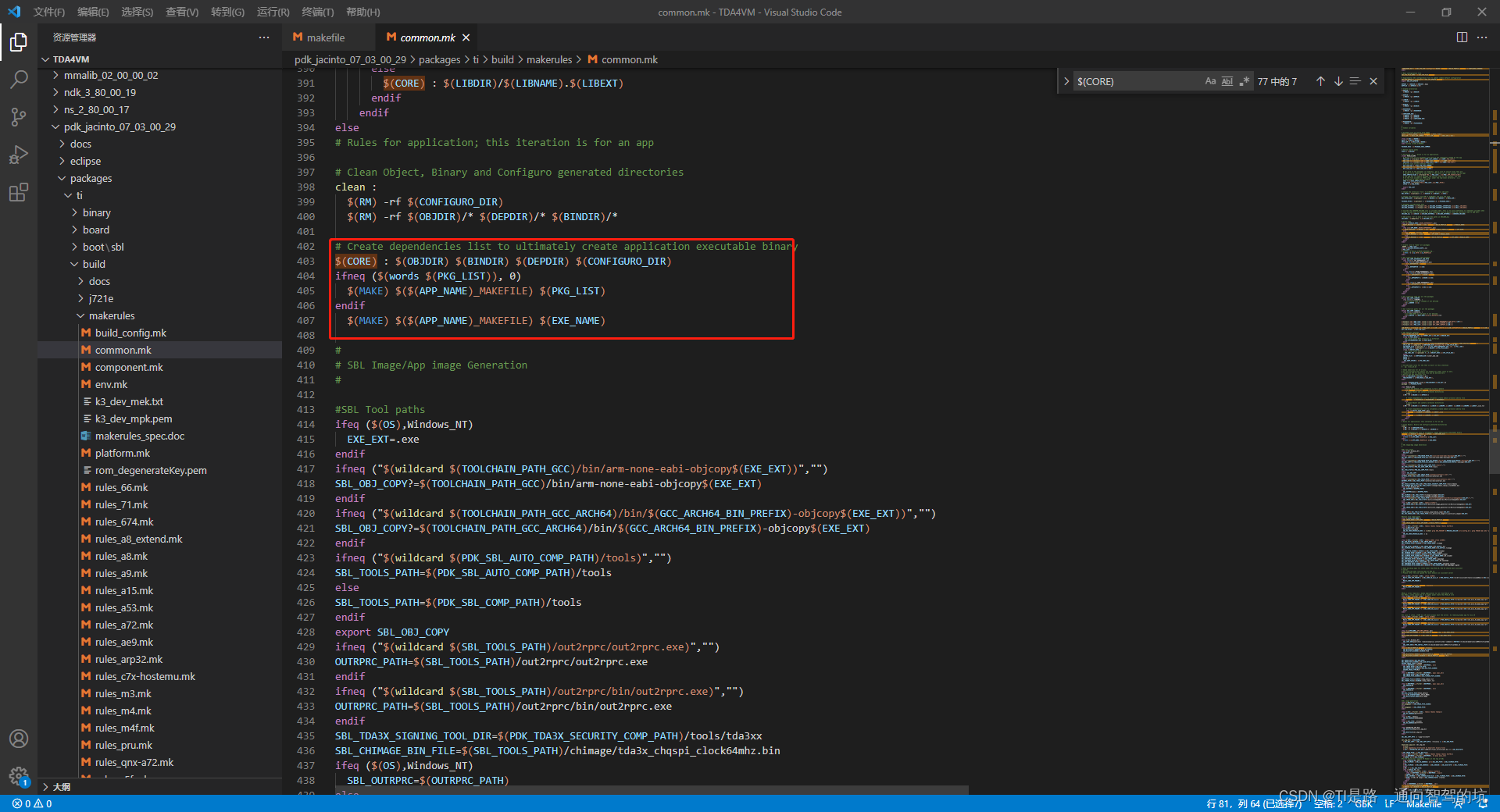Go to next search match arrow
Image resolution: width=1500 pixels, height=812 pixels.
coord(1338,81)
